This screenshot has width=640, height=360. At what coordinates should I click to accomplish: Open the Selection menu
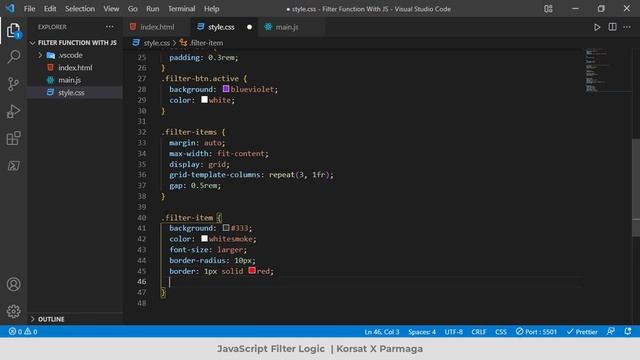point(80,9)
